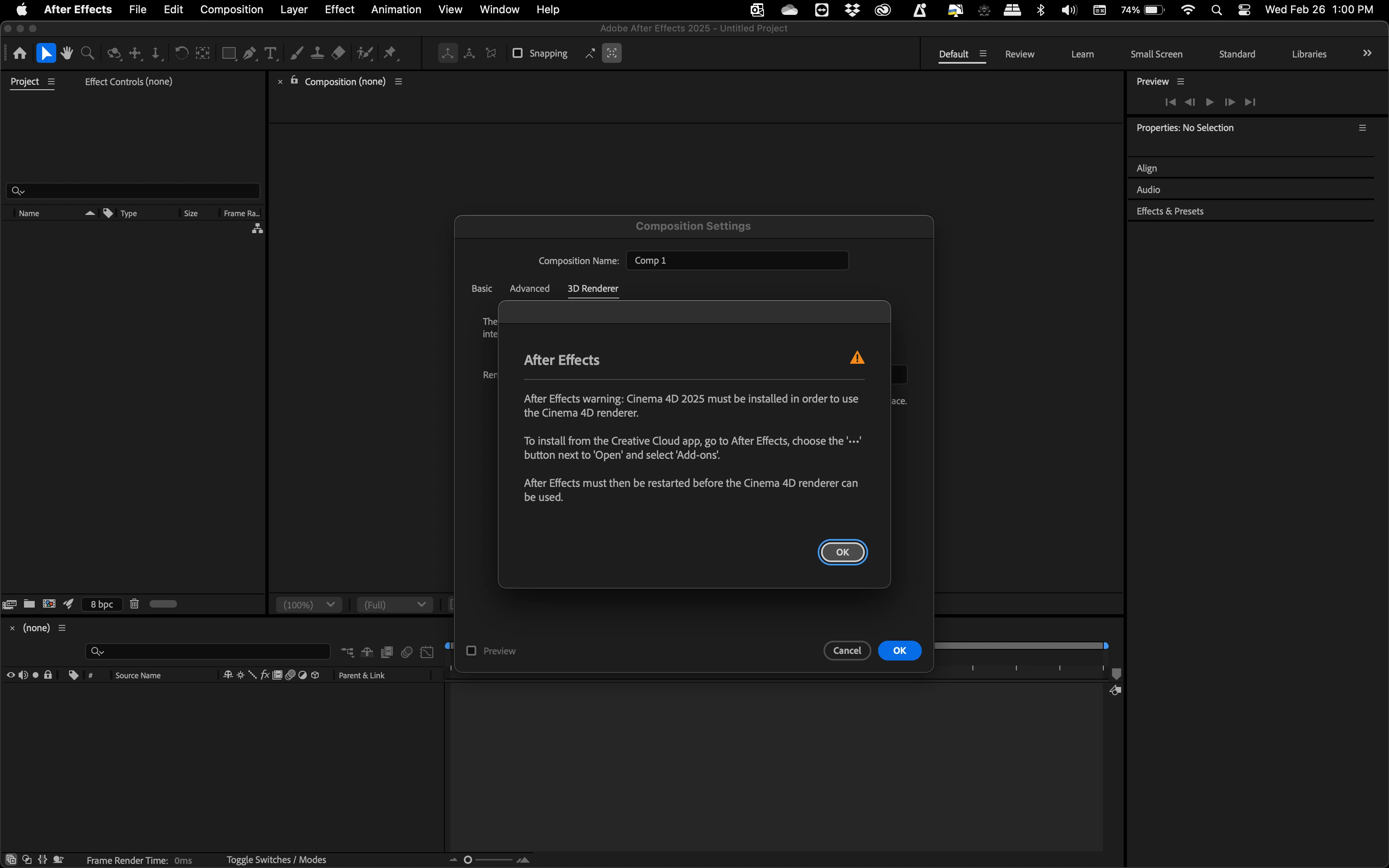Open the magnification (100%) dropdown
This screenshot has height=868, width=1389.
click(x=309, y=604)
